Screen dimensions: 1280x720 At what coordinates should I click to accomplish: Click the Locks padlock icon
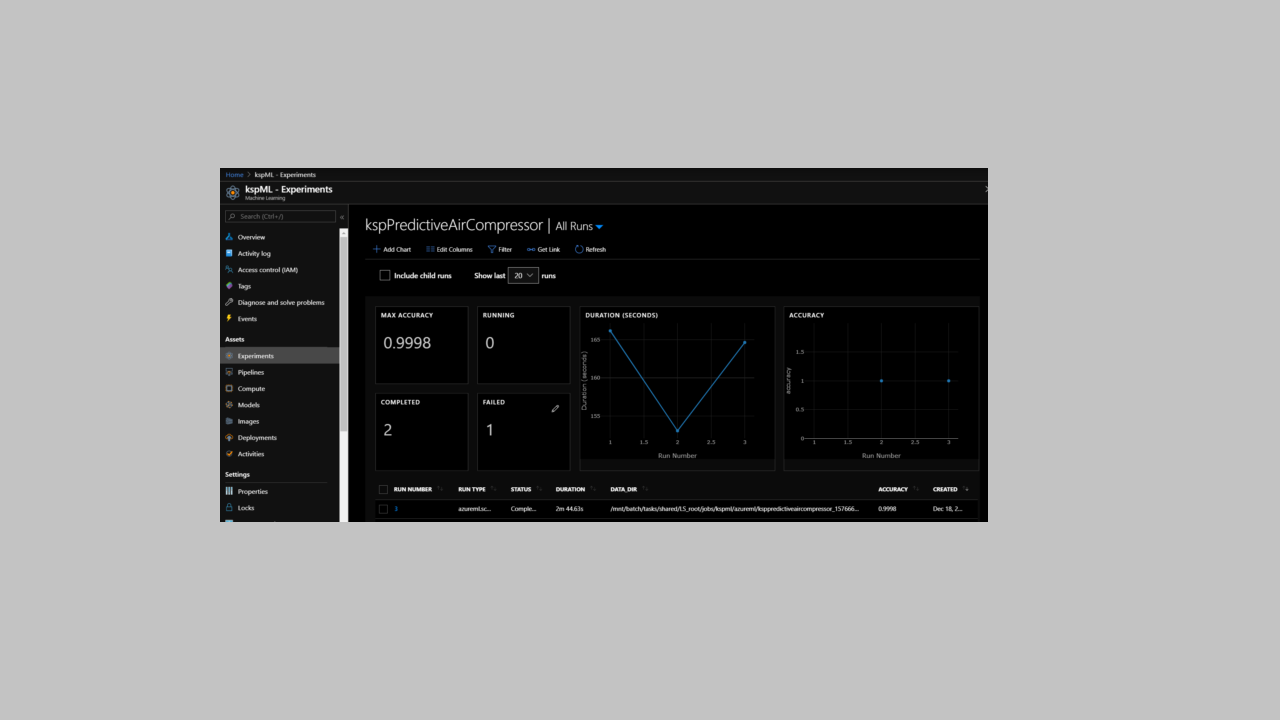tap(229, 508)
